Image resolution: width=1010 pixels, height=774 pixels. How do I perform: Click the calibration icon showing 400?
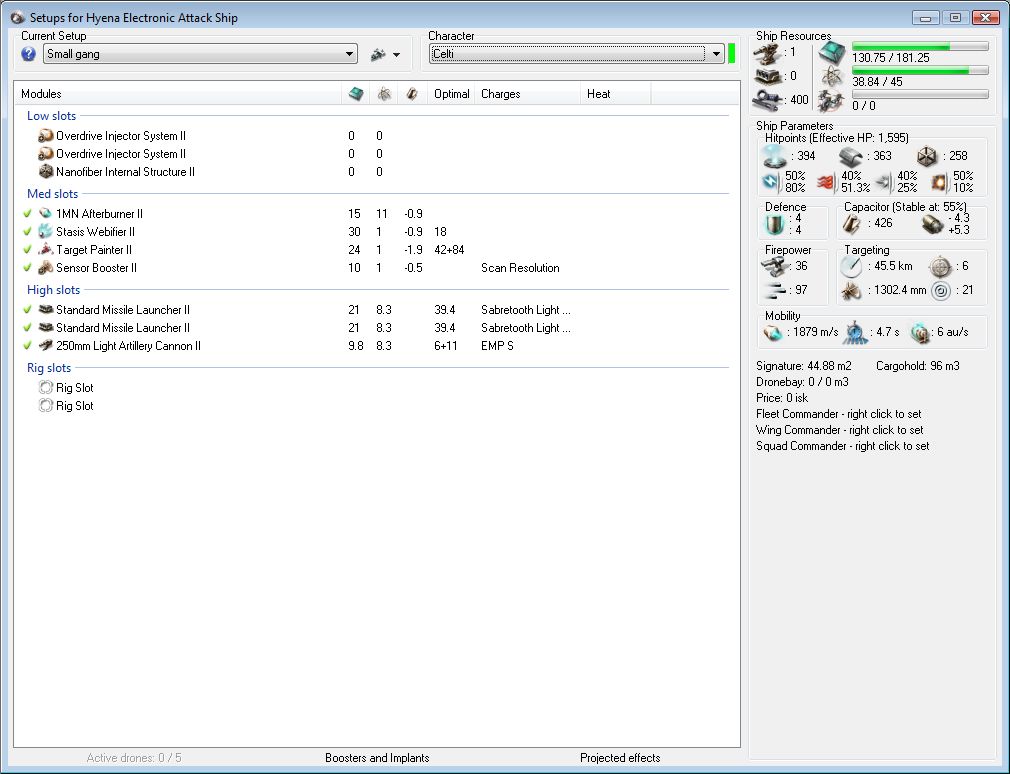coord(768,100)
